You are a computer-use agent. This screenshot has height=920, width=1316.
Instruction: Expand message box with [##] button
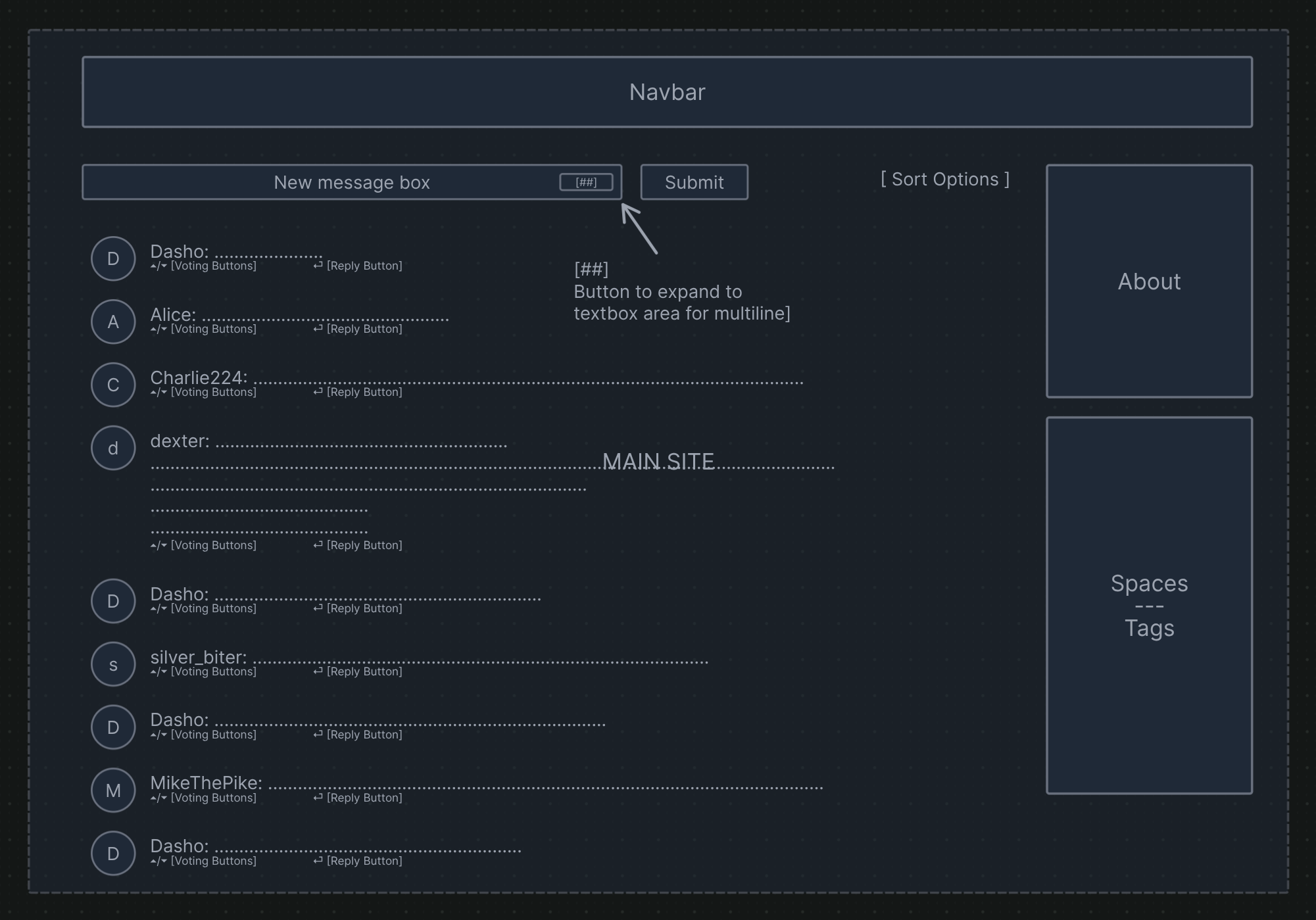tap(586, 182)
